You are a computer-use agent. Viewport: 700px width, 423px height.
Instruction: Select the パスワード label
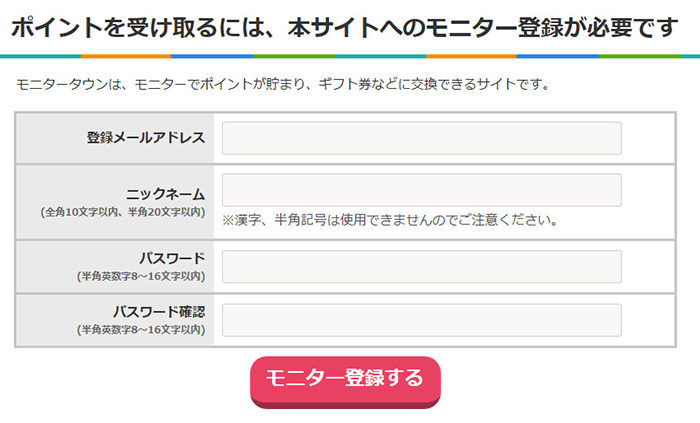pyautogui.click(x=172, y=259)
